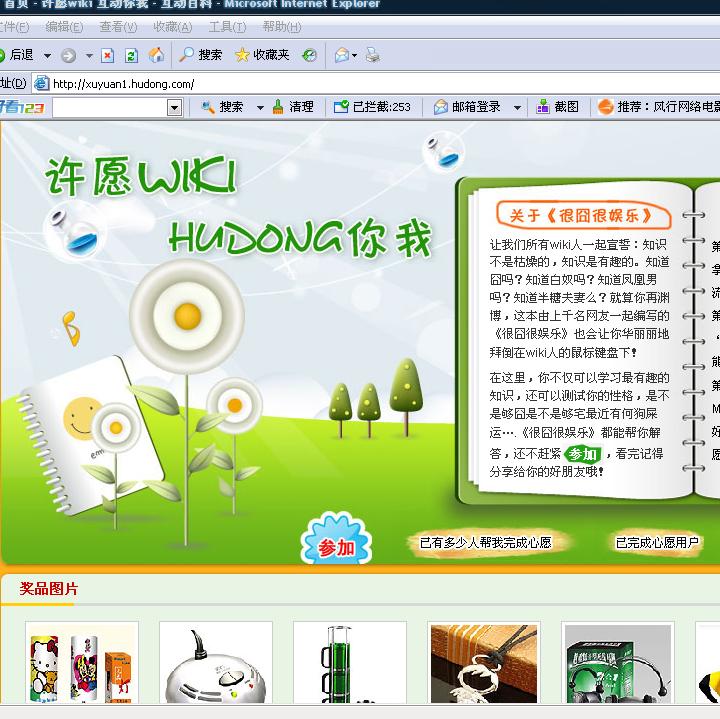Click the toolbar 搜索 search button
Image resolution: width=720 pixels, height=719 pixels.
coord(222,107)
